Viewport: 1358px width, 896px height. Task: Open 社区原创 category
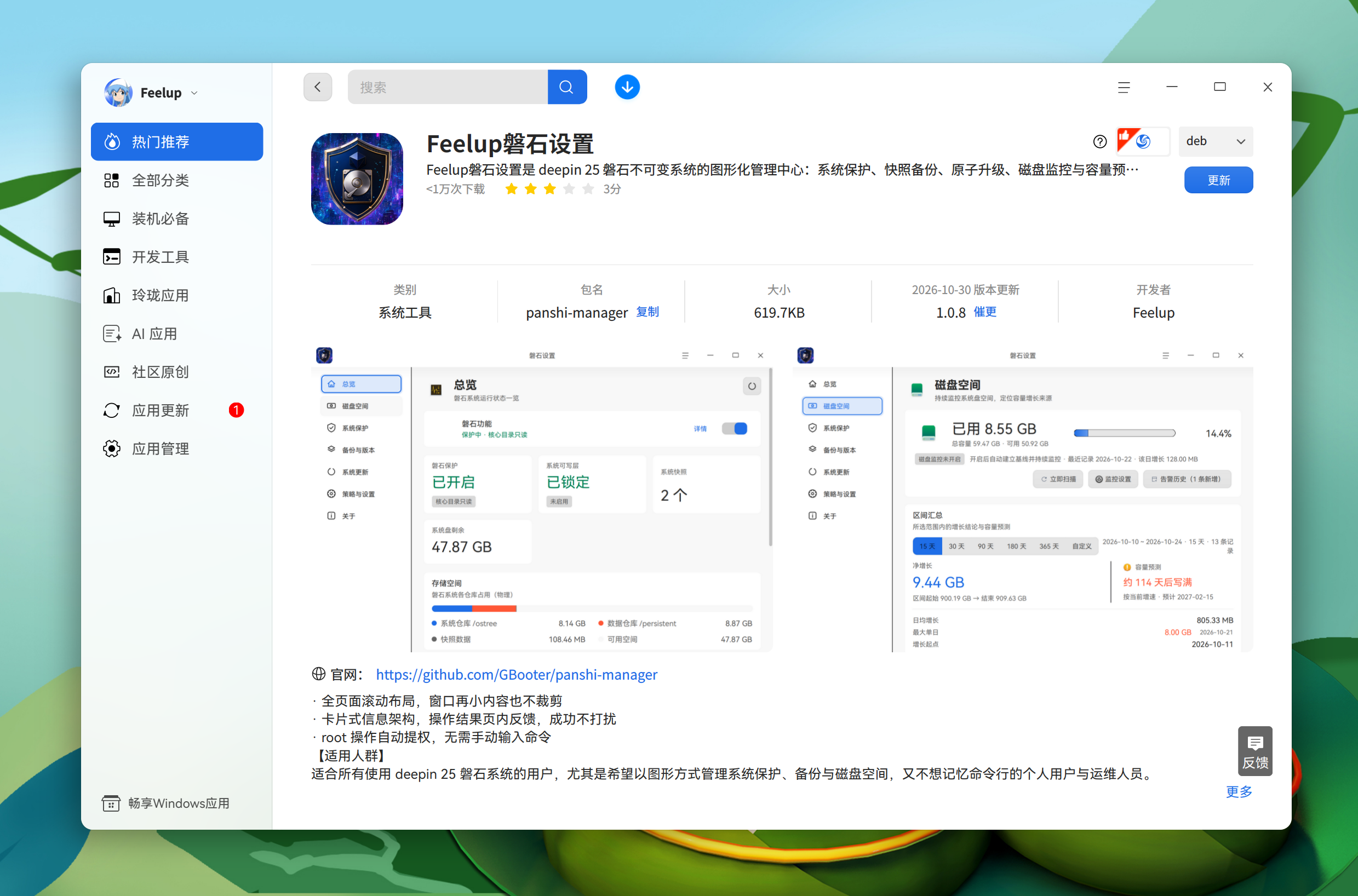[x=176, y=372]
